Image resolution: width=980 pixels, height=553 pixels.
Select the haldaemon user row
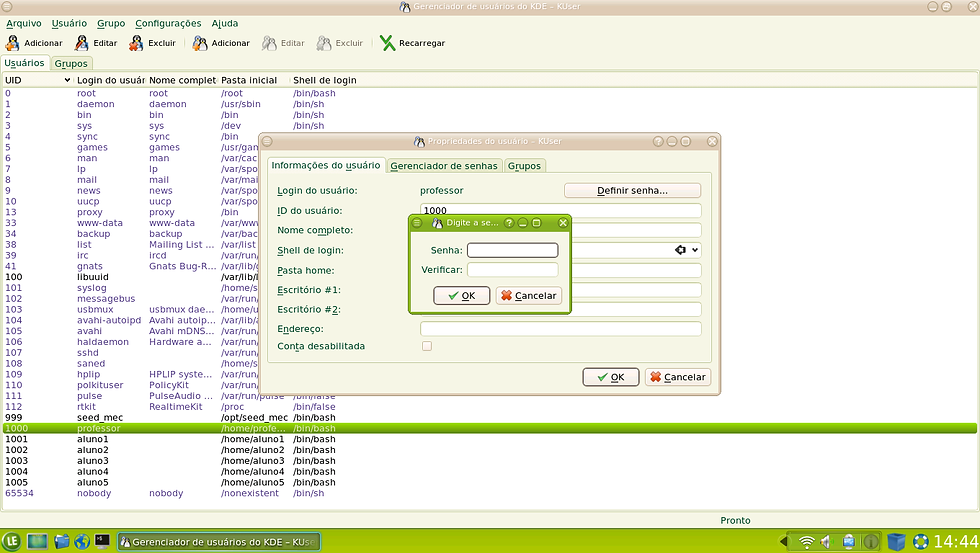pyautogui.click(x=130, y=342)
